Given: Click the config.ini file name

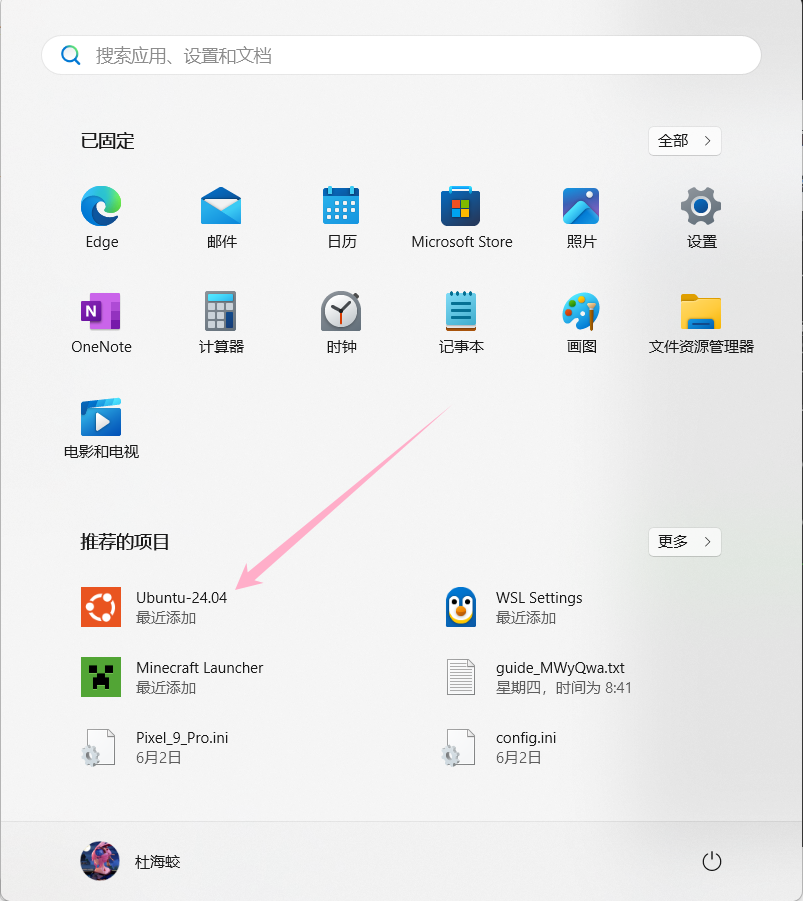Looking at the screenshot, I should (526, 738).
